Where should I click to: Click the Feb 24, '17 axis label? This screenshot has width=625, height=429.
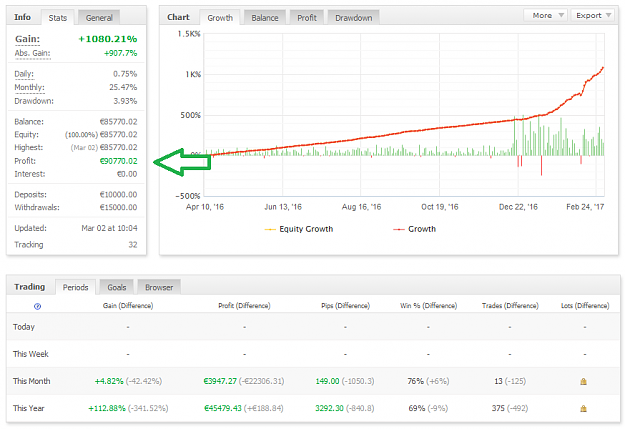[x=585, y=207]
